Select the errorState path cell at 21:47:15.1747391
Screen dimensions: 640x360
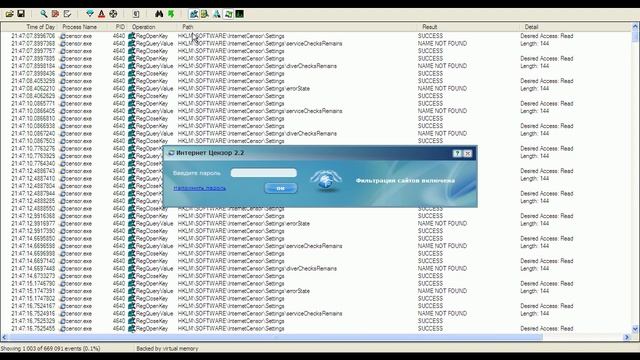pyautogui.click(x=244, y=291)
